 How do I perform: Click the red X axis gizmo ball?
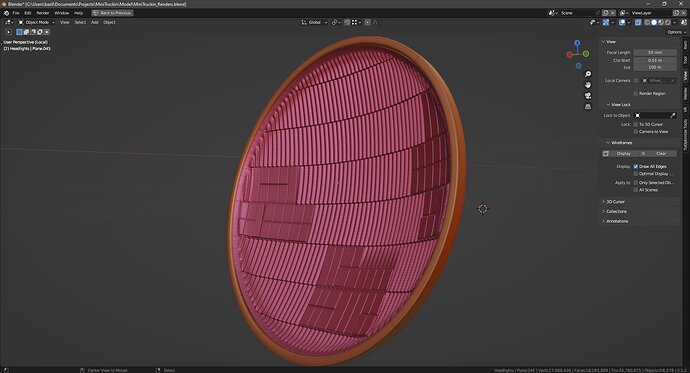click(570, 55)
